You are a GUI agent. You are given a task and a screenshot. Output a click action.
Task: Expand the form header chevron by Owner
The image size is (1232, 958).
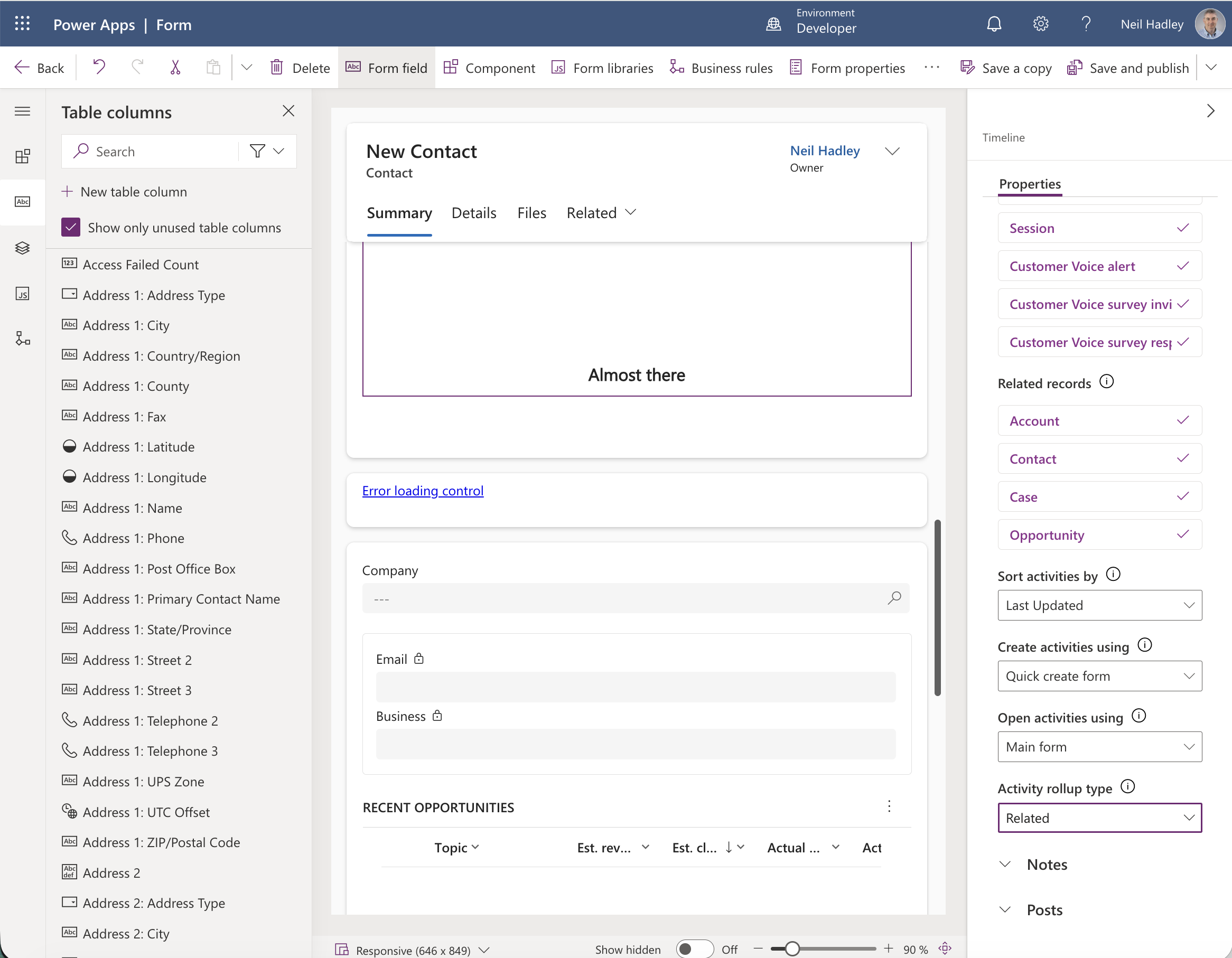pos(892,151)
